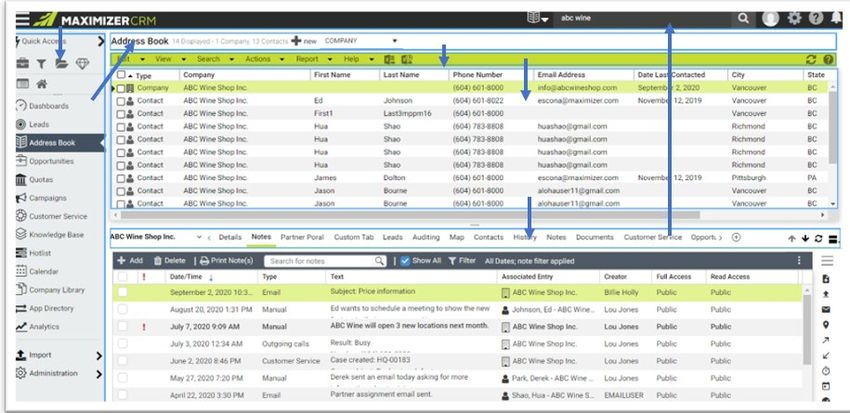This screenshot has height=413, width=850.
Task: Switch to the Details tab
Action: tap(230, 237)
